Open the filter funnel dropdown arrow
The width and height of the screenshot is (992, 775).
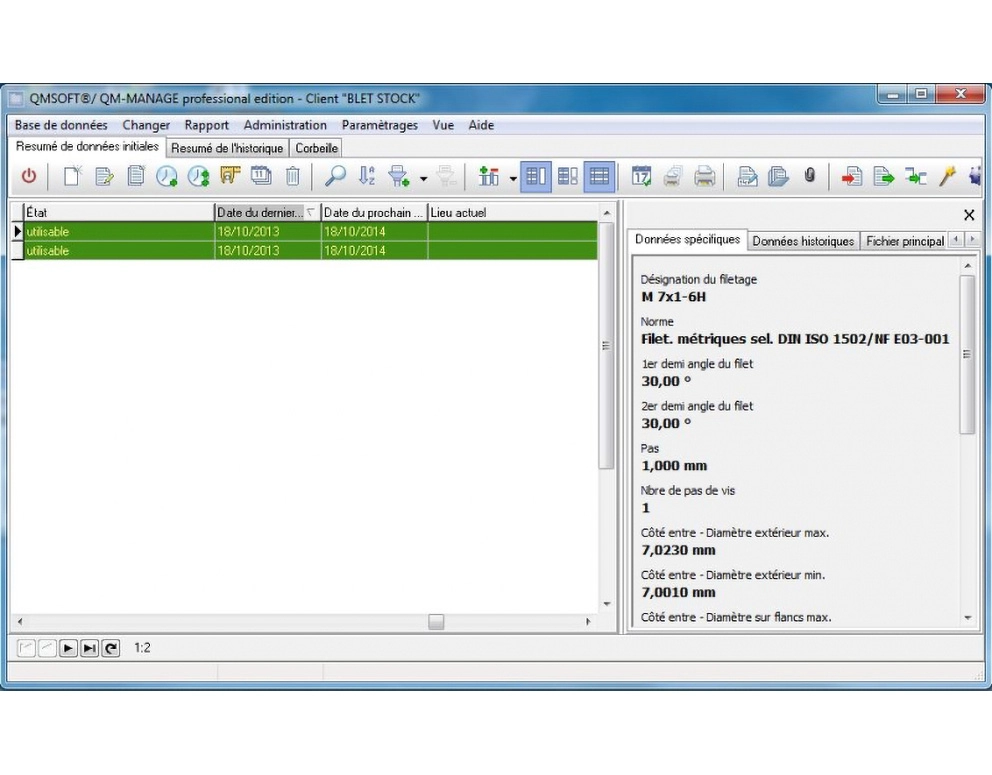point(423,179)
